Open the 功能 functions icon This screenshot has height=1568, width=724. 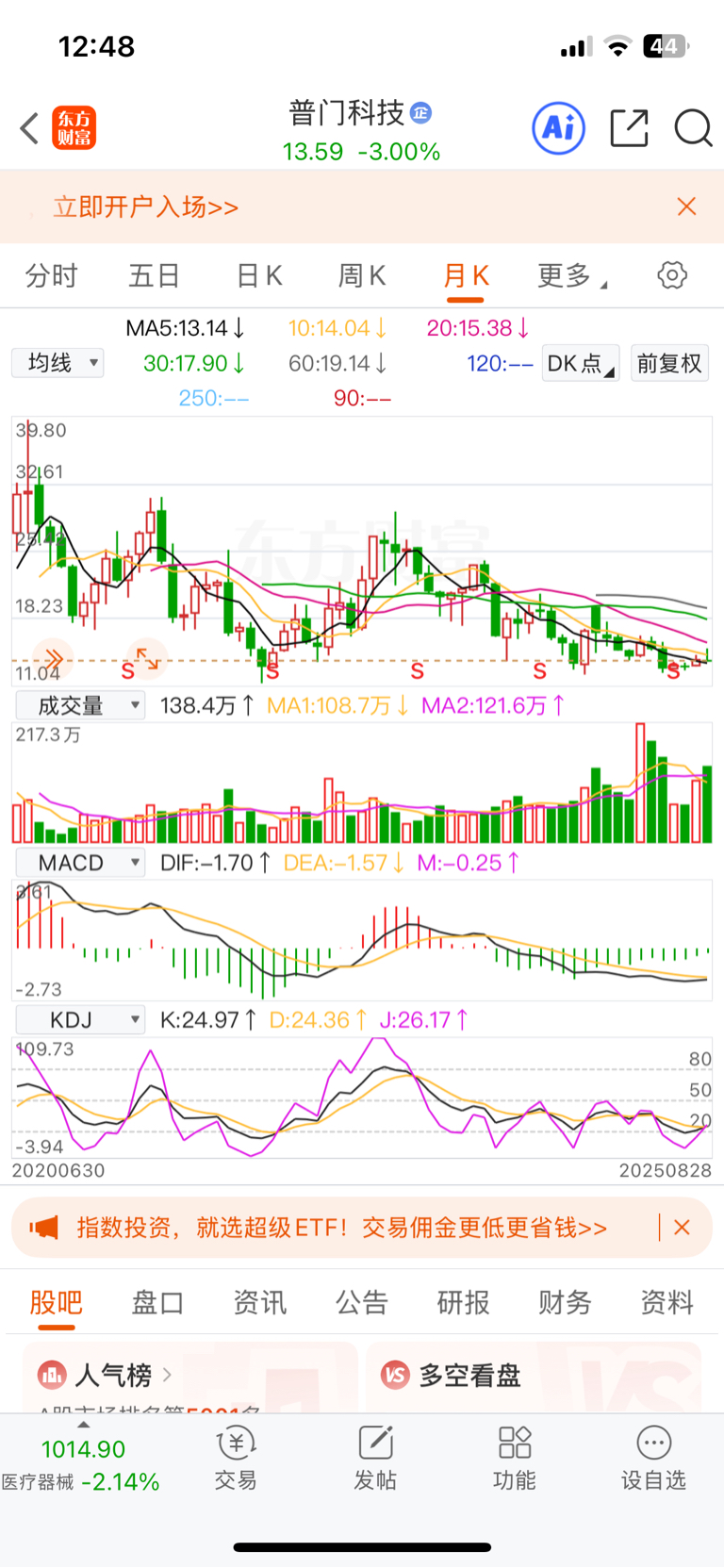[515, 1458]
